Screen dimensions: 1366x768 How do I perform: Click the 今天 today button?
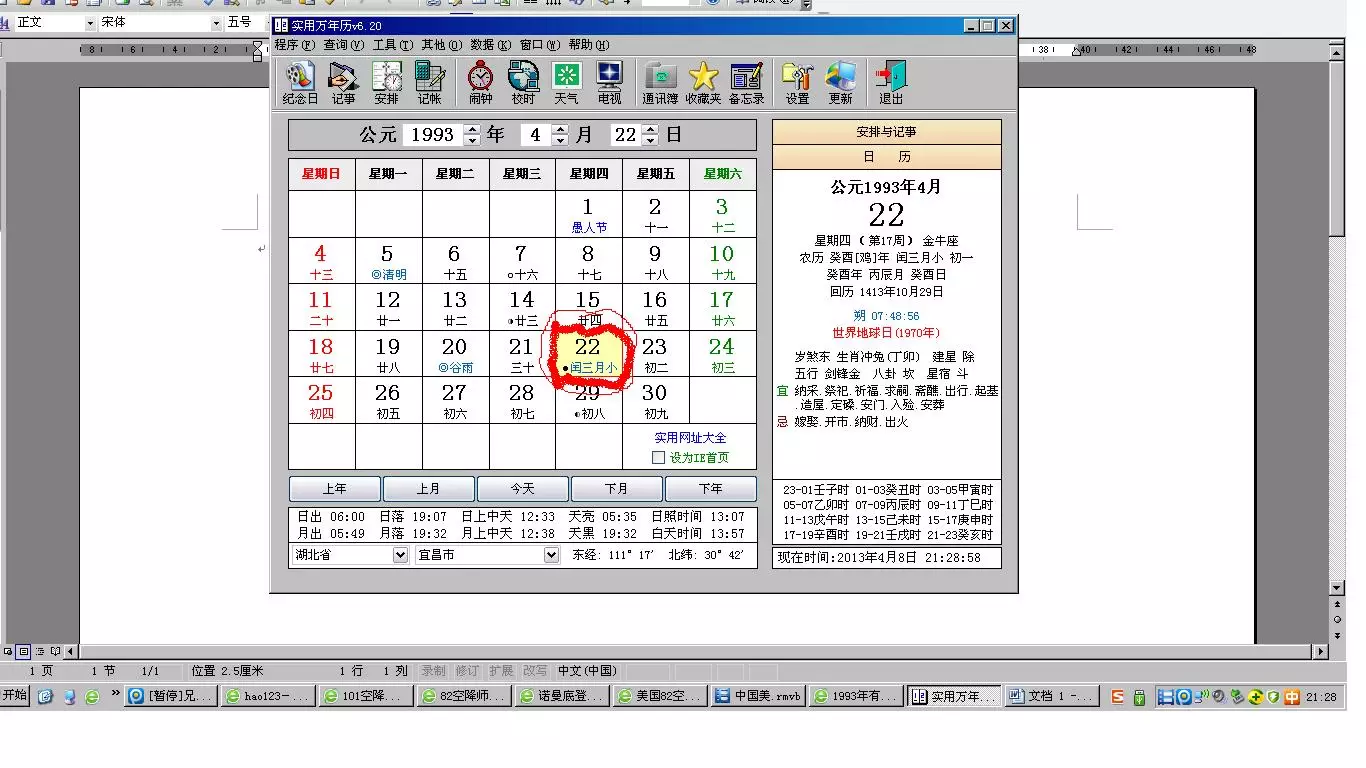point(522,489)
